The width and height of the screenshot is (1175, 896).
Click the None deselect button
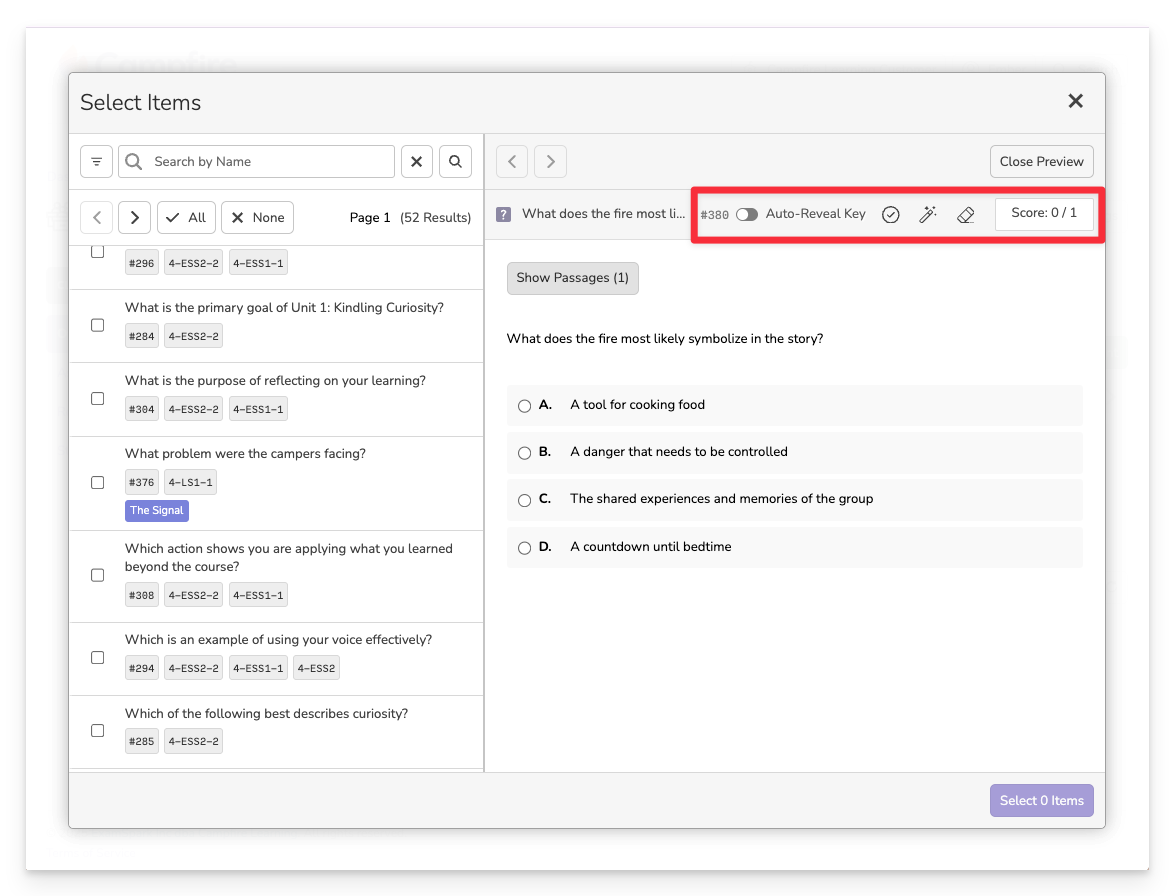point(257,217)
